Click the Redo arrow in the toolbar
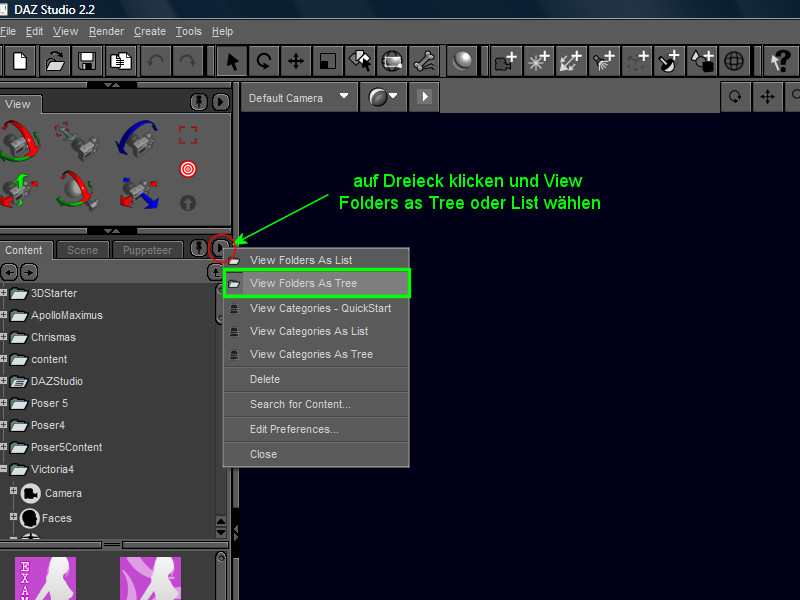The height and width of the screenshot is (600, 800). pos(187,61)
